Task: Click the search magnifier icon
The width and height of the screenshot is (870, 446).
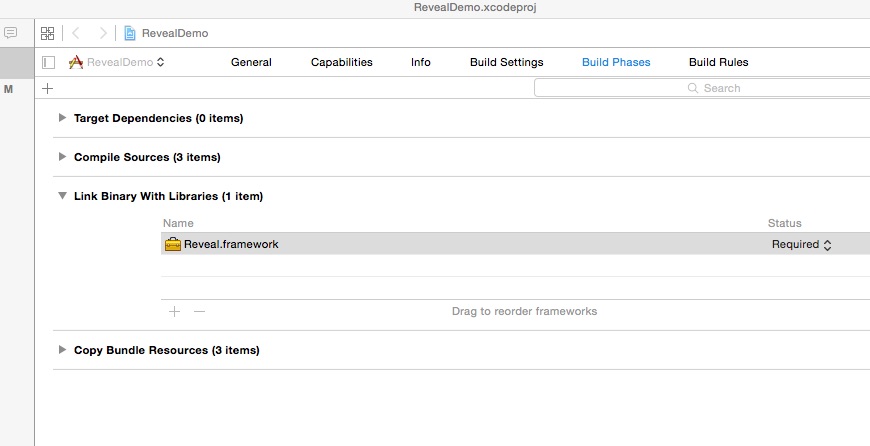Action: [x=692, y=88]
